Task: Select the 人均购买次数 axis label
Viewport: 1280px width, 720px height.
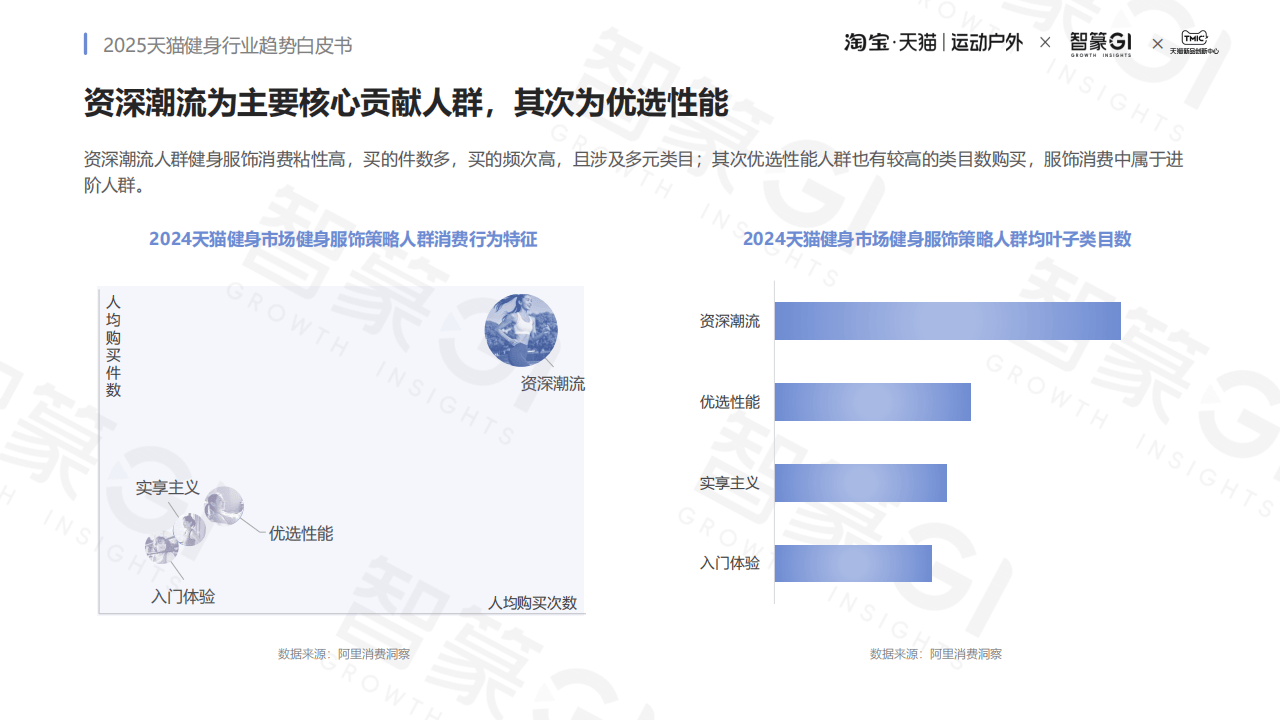Action: [x=533, y=601]
